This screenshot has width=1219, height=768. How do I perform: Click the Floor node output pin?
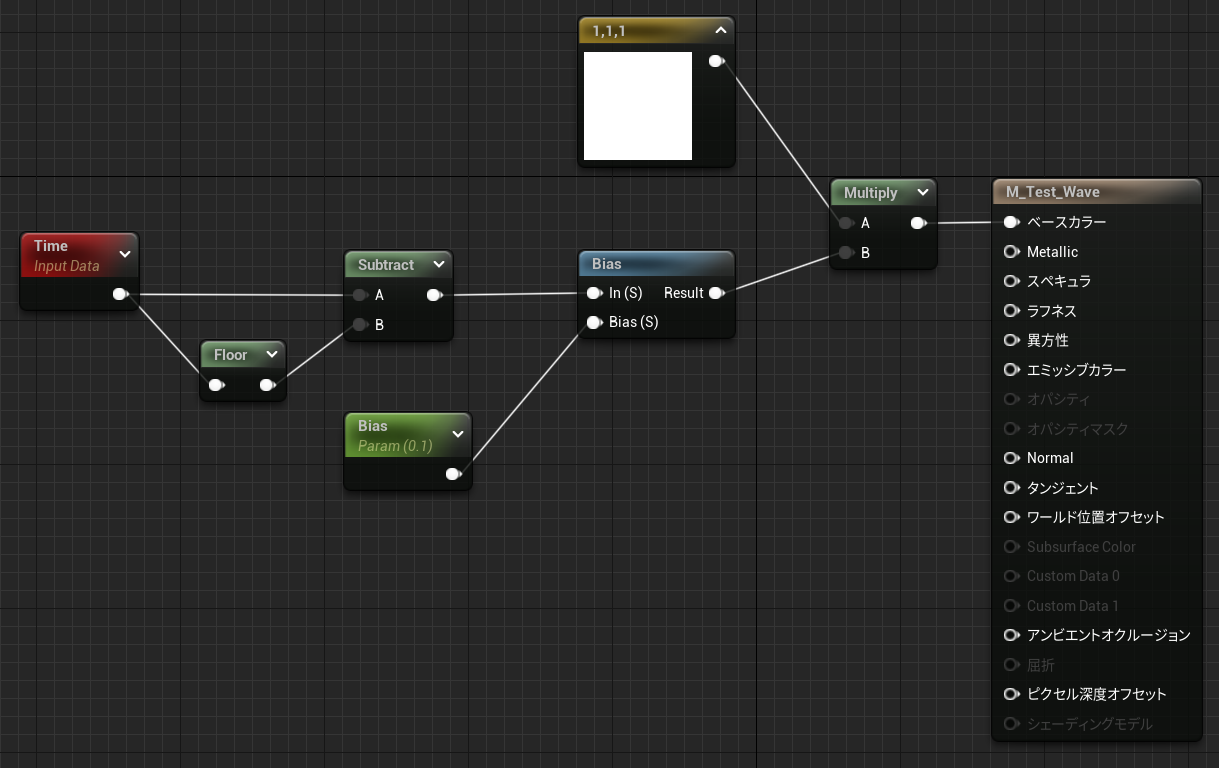267,385
